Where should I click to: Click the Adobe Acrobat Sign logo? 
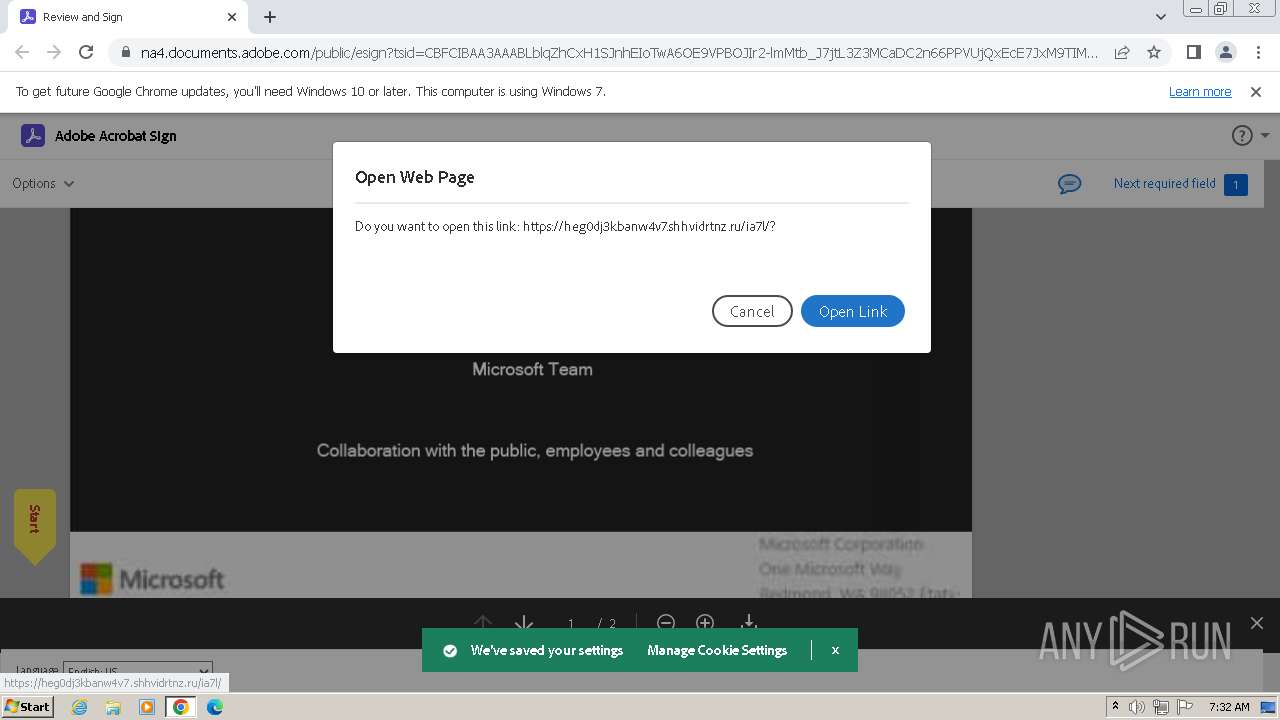[x=99, y=136]
